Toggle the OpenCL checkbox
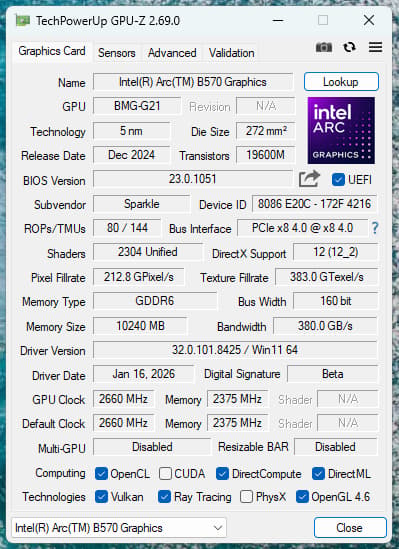The image size is (399, 549). (101, 474)
